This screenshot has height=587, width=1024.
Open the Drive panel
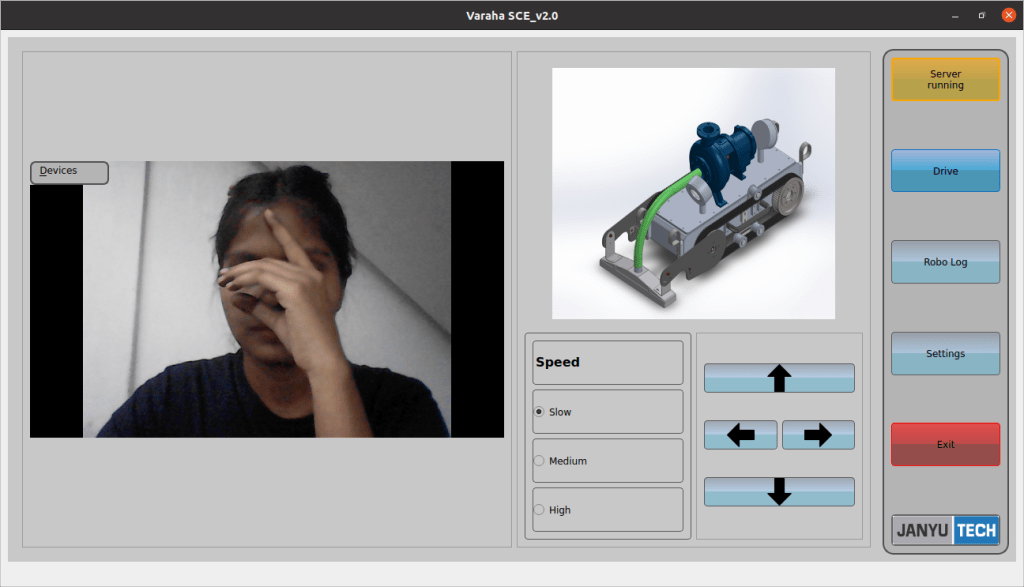pos(945,171)
